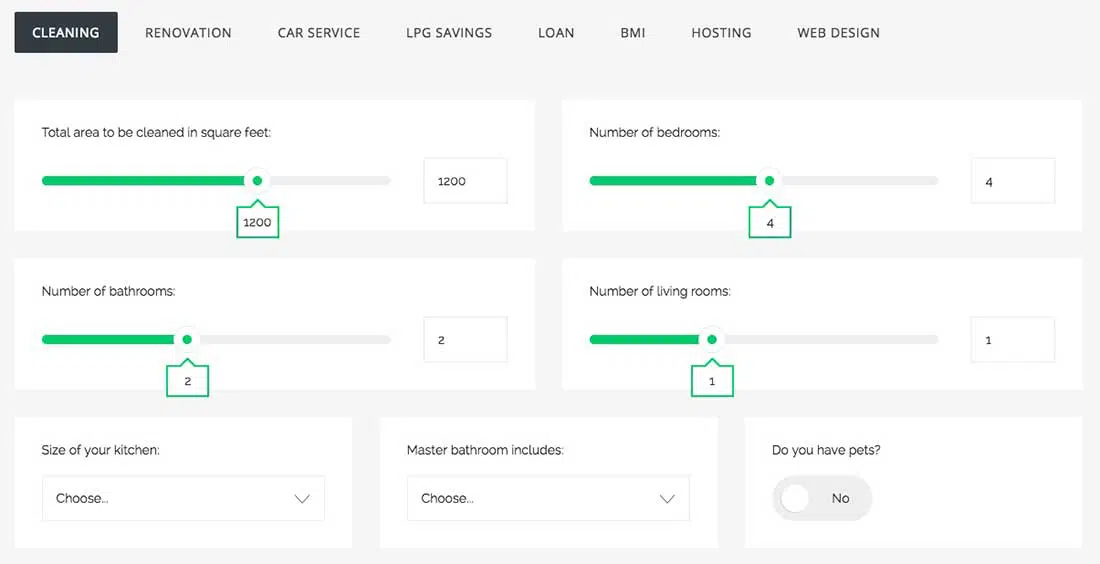Toggle the 'Do you have pets?' switch

click(821, 498)
